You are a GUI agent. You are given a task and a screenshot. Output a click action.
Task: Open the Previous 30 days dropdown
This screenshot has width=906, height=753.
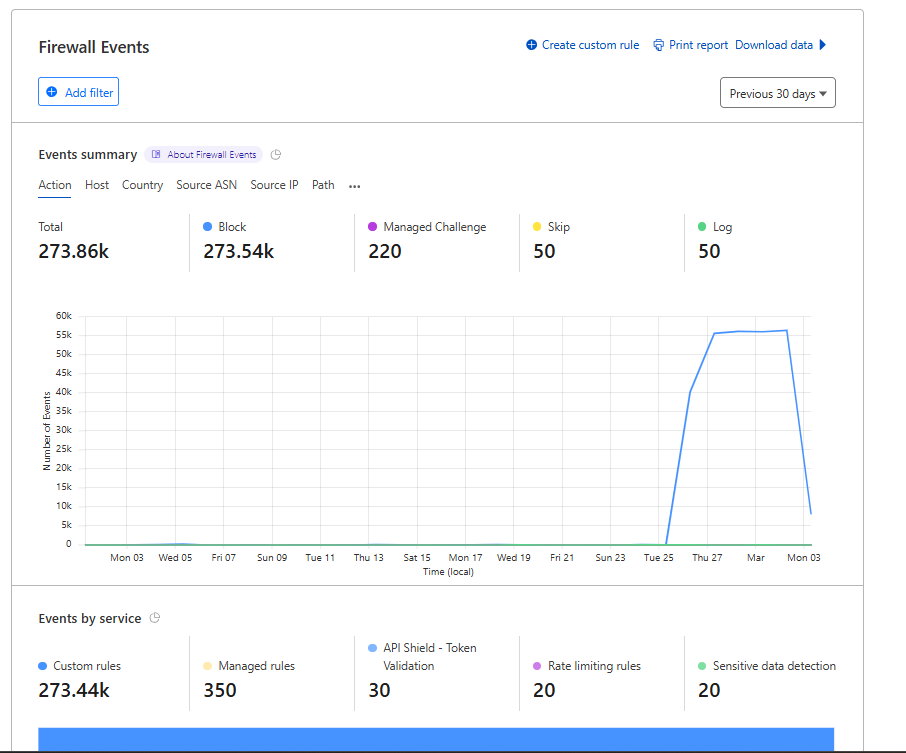coord(777,93)
